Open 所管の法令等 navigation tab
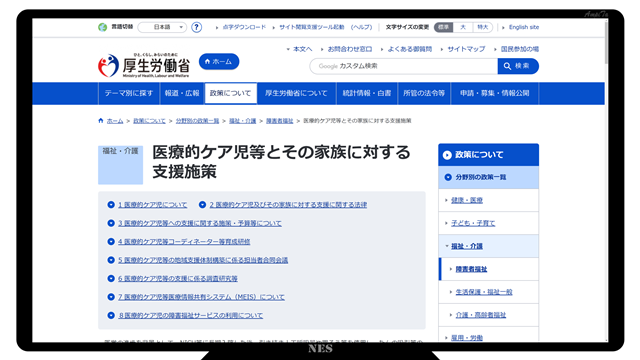The width and height of the screenshot is (640, 360). point(424,93)
